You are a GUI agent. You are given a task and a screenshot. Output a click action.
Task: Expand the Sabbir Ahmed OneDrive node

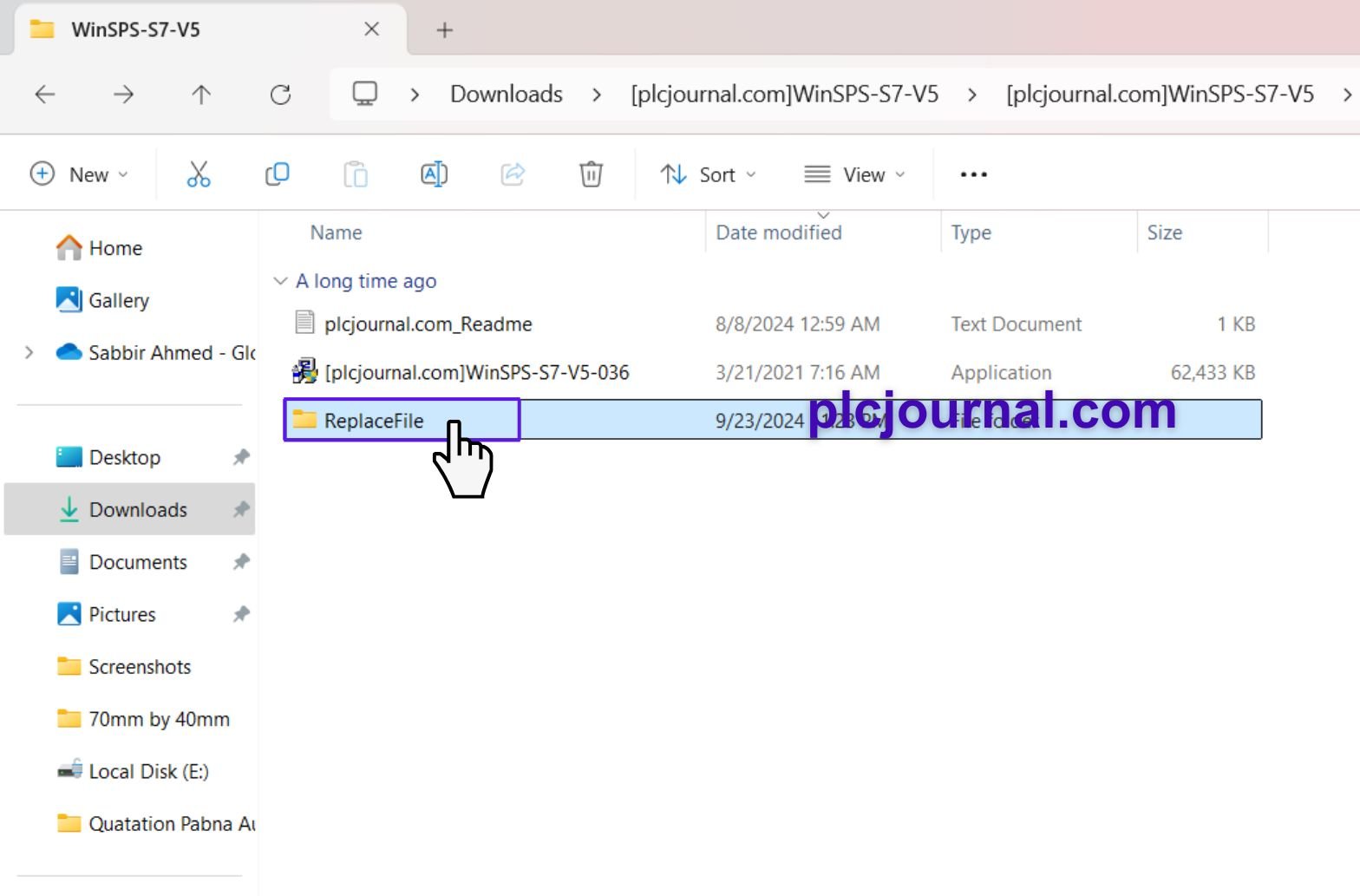pyautogui.click(x=29, y=352)
